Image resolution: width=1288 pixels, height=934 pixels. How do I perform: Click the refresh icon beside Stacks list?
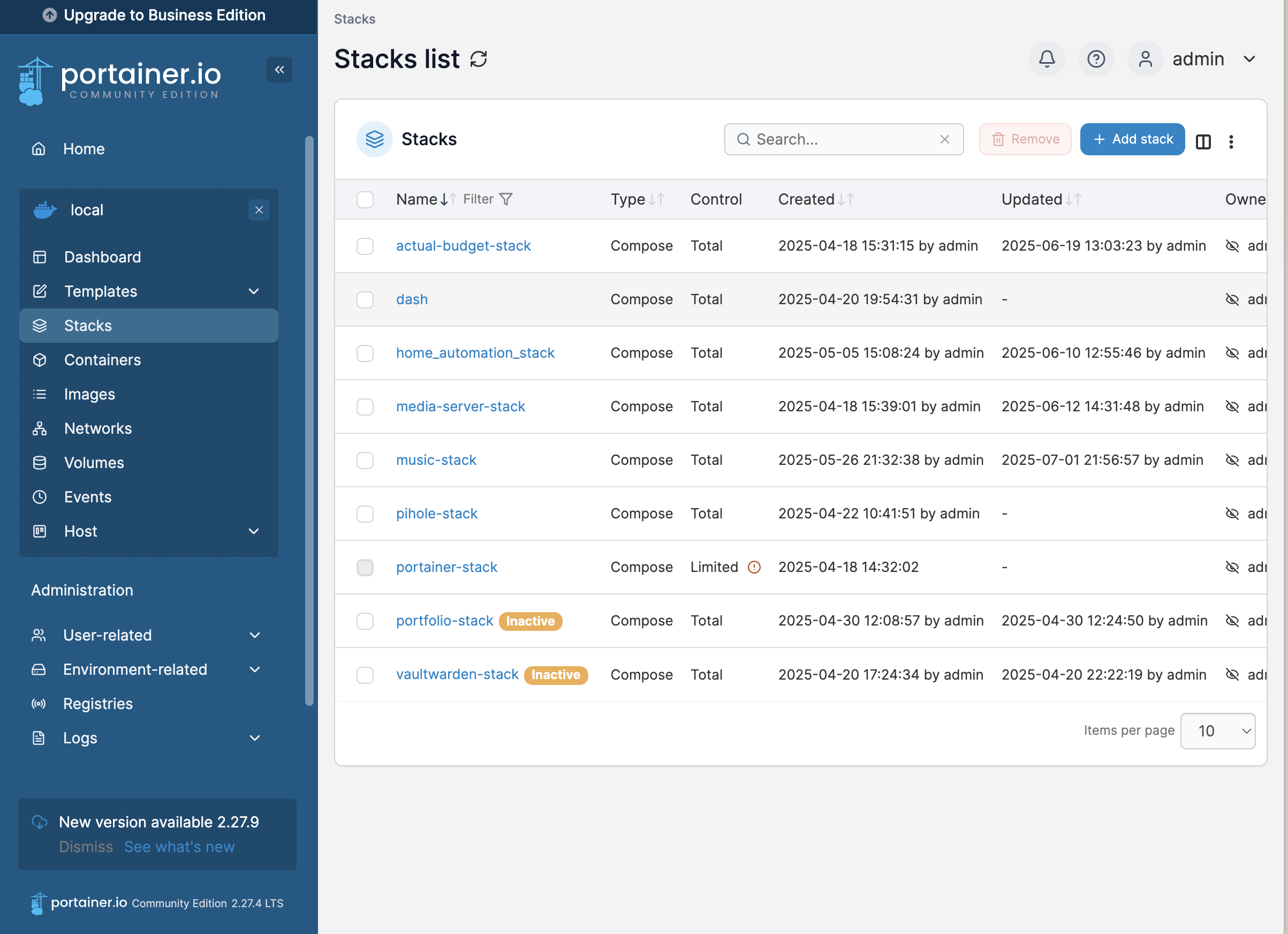pos(478,59)
